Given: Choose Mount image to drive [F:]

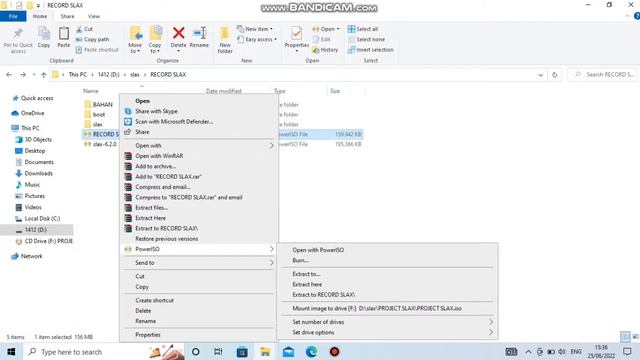Looking at the screenshot, I should [x=387, y=309].
